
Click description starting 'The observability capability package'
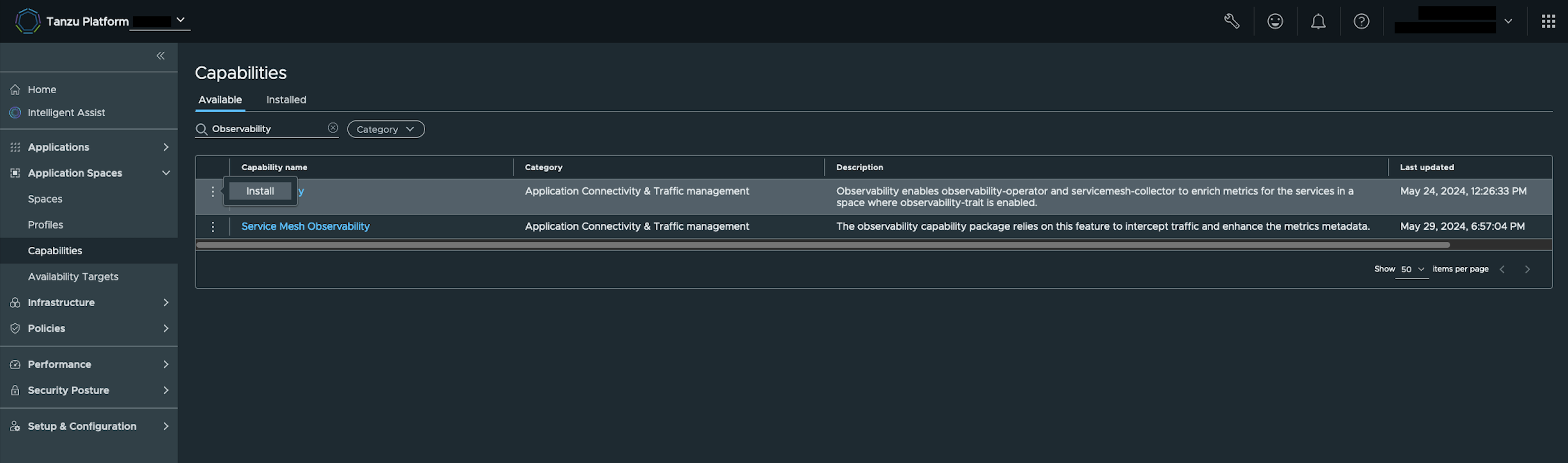coord(1102,227)
